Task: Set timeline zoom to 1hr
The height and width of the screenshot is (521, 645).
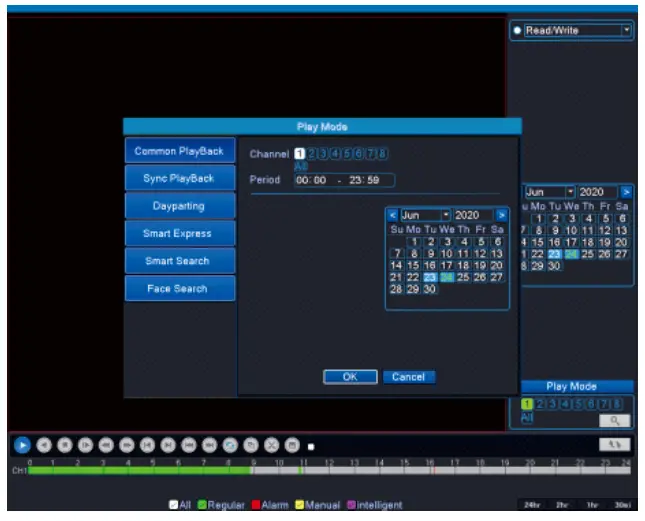Action: (x=592, y=505)
